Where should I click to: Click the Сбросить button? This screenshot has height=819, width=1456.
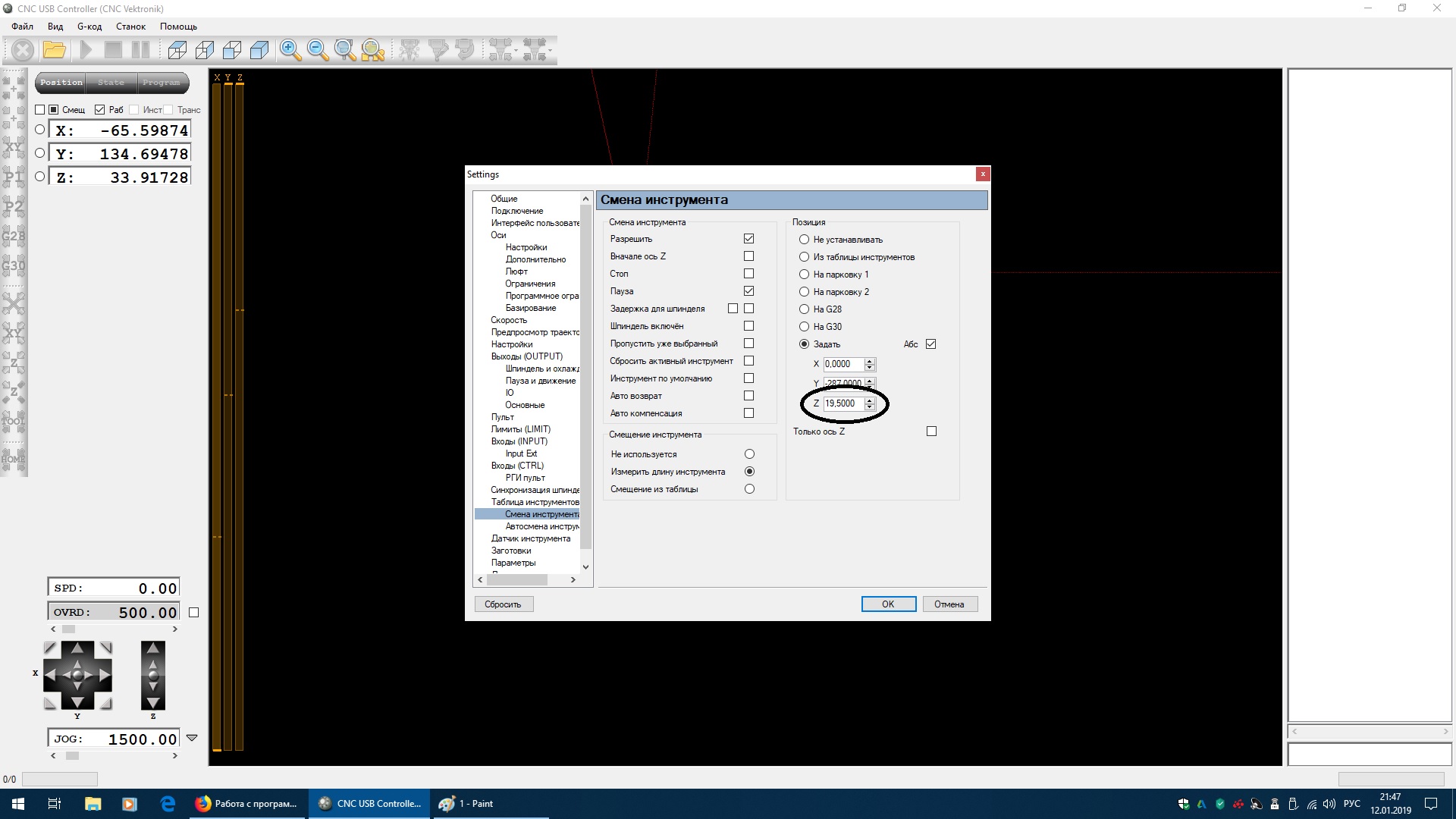pos(503,604)
